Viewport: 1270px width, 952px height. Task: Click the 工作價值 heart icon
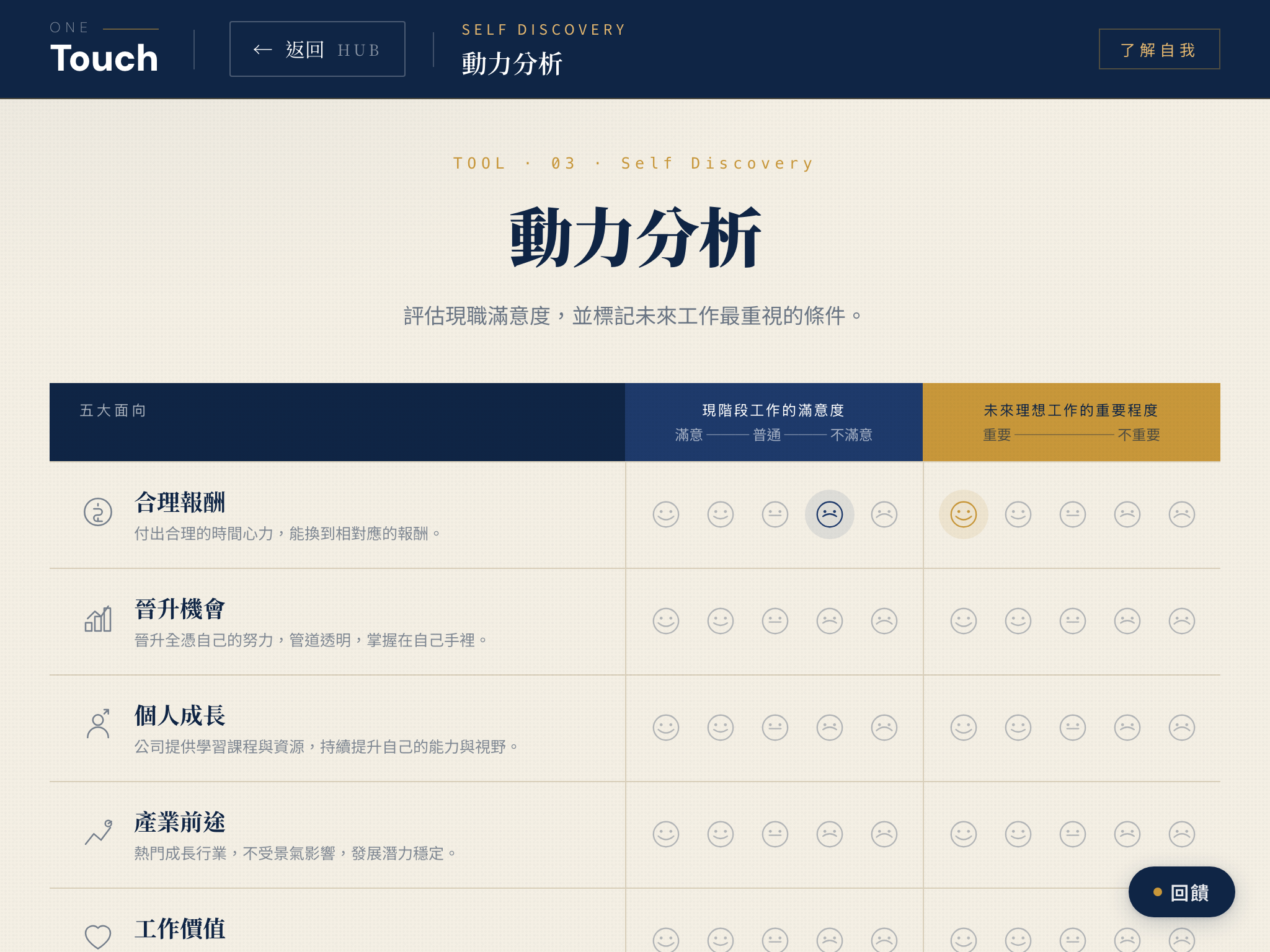coord(98,937)
